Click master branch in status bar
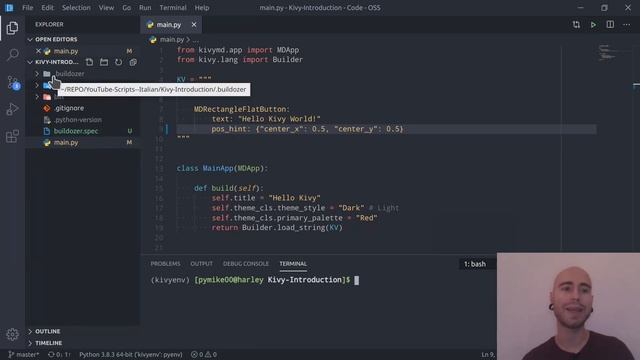 pos(23,354)
